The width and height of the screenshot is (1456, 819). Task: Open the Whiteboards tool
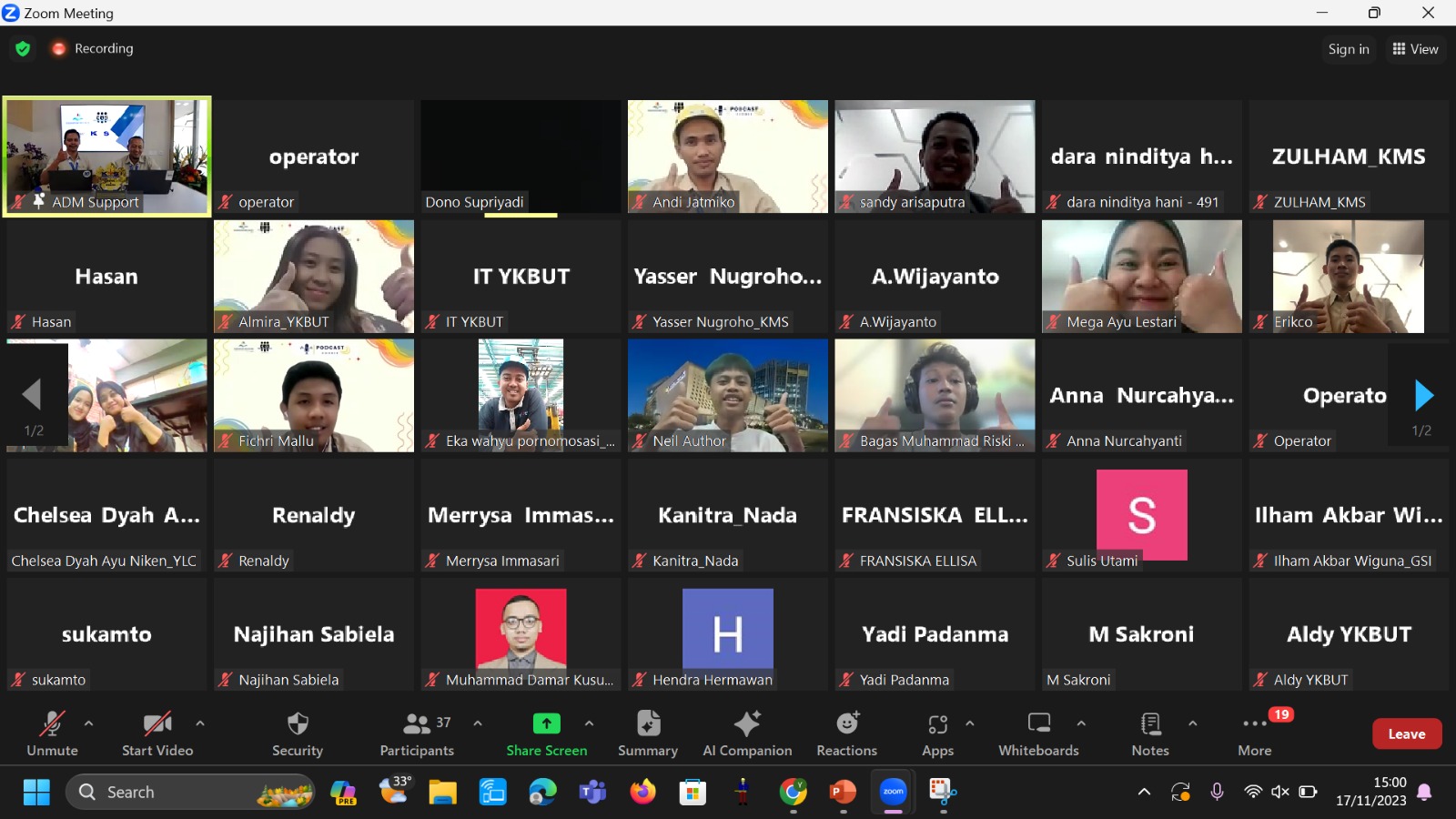point(1038,724)
